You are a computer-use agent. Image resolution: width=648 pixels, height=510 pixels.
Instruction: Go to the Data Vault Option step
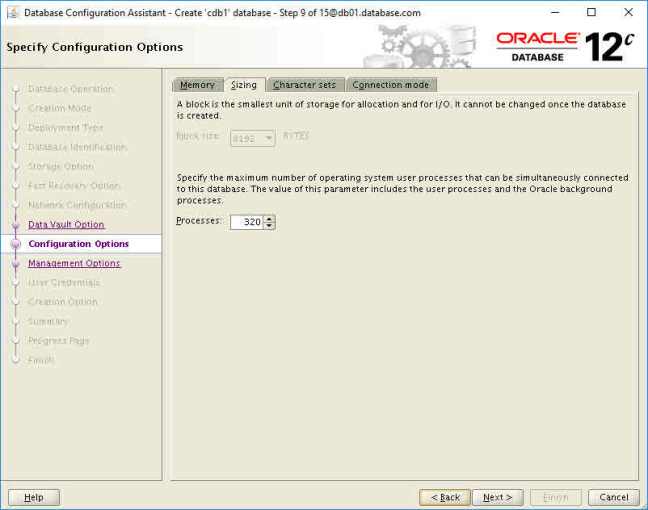point(66,225)
